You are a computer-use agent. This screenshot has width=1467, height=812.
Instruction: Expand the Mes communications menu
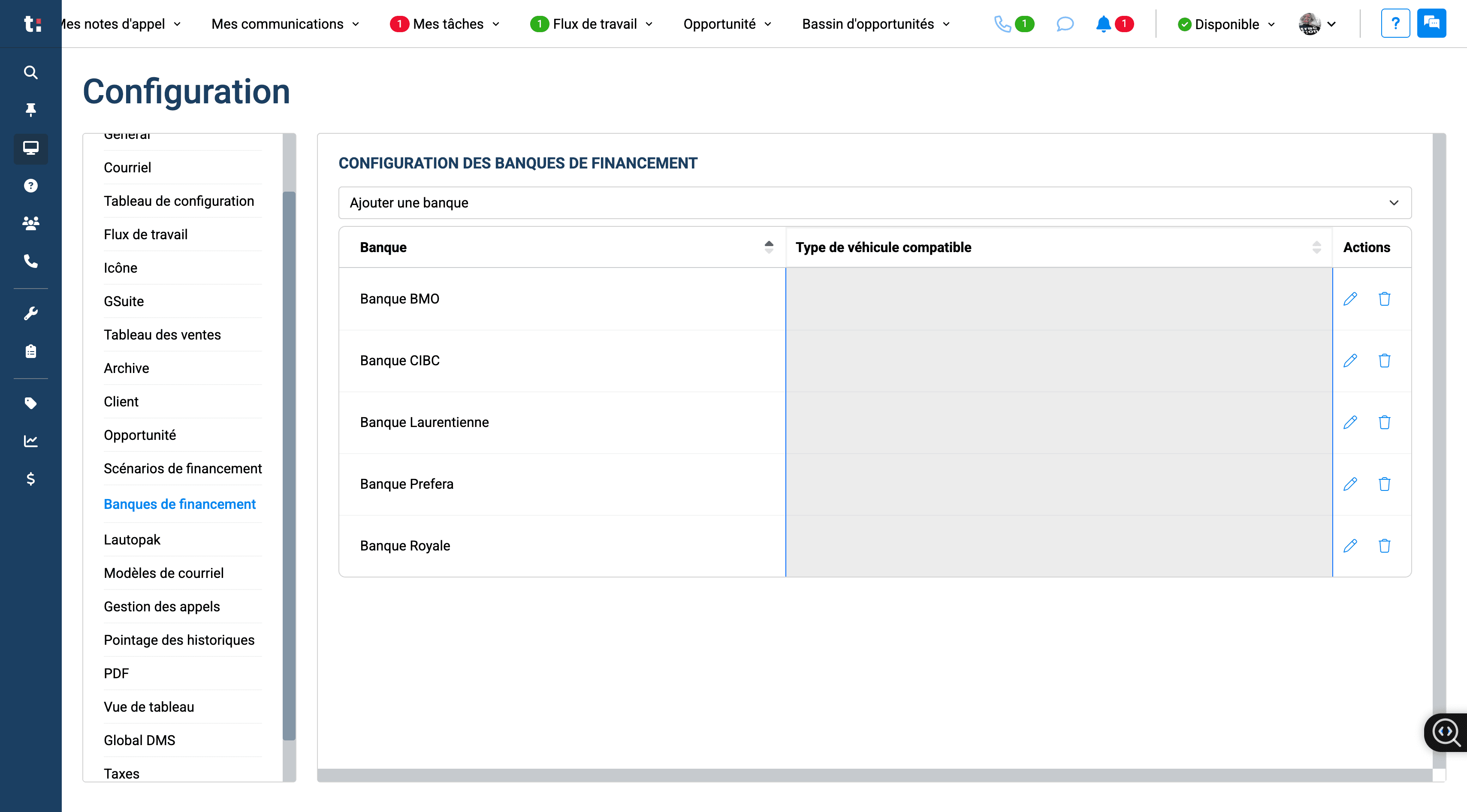285,24
